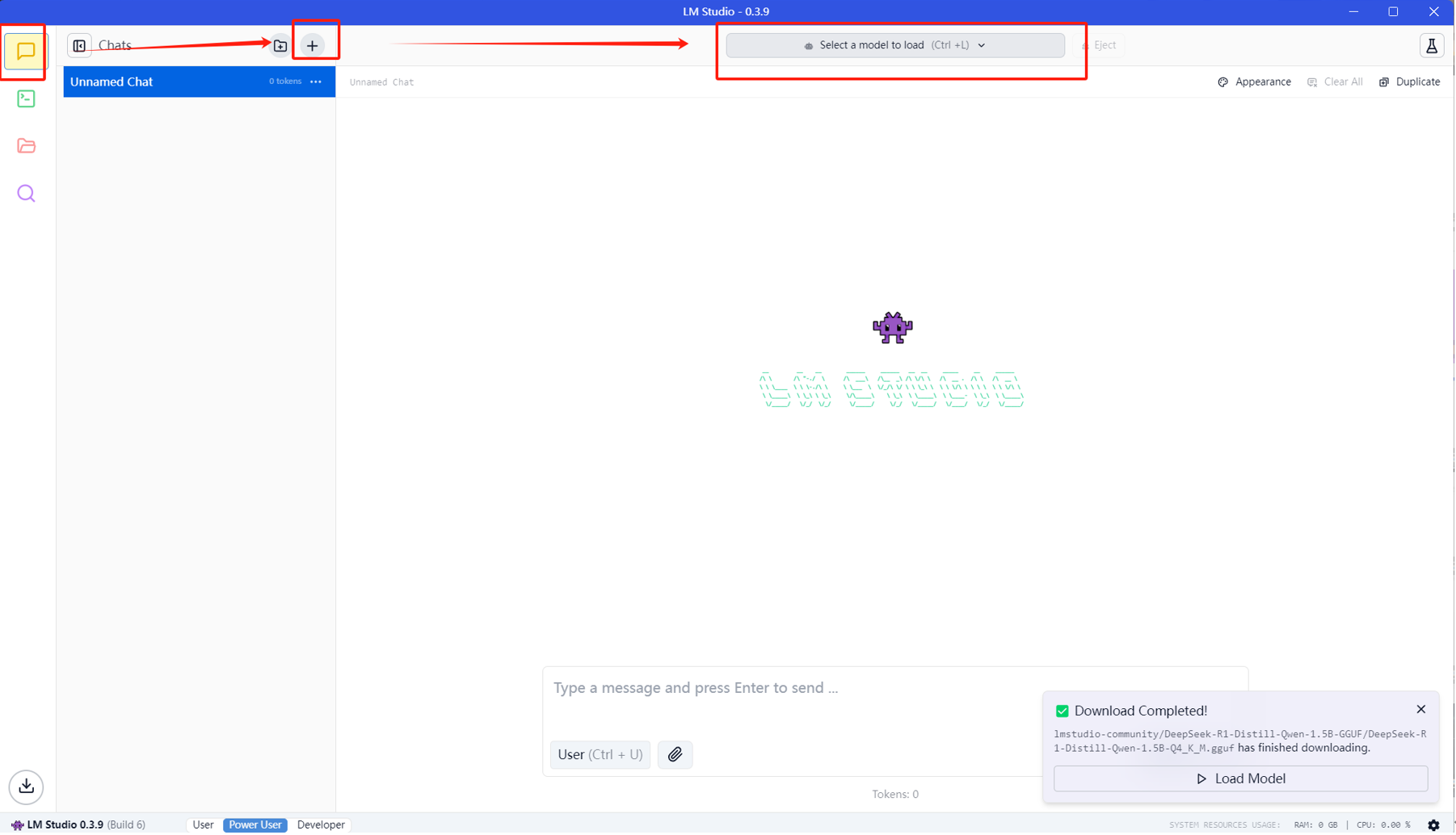Collapse the Chats sidebar panel
The width and height of the screenshot is (1456, 835).
click(79, 46)
